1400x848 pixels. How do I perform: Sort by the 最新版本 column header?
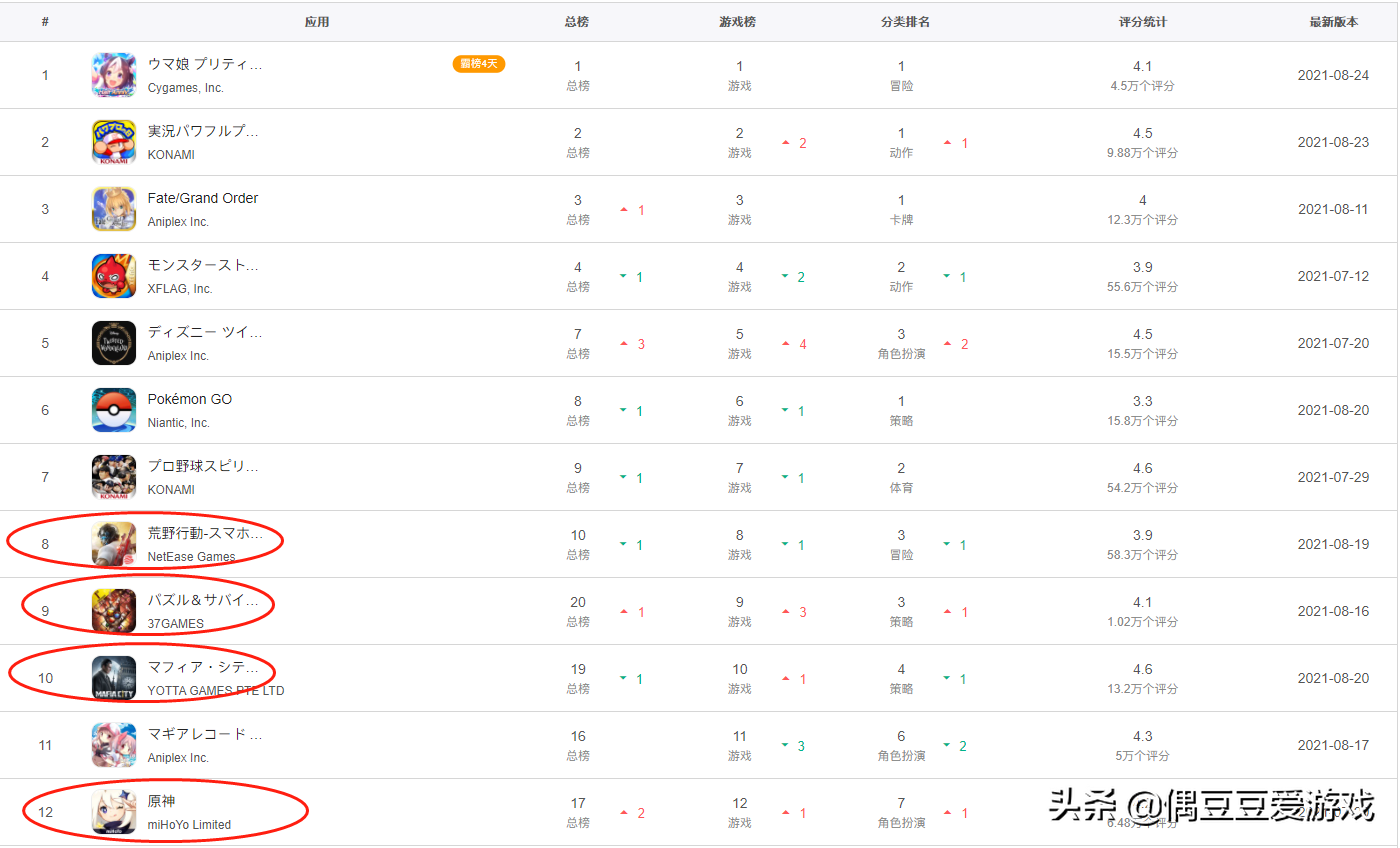tap(1334, 22)
